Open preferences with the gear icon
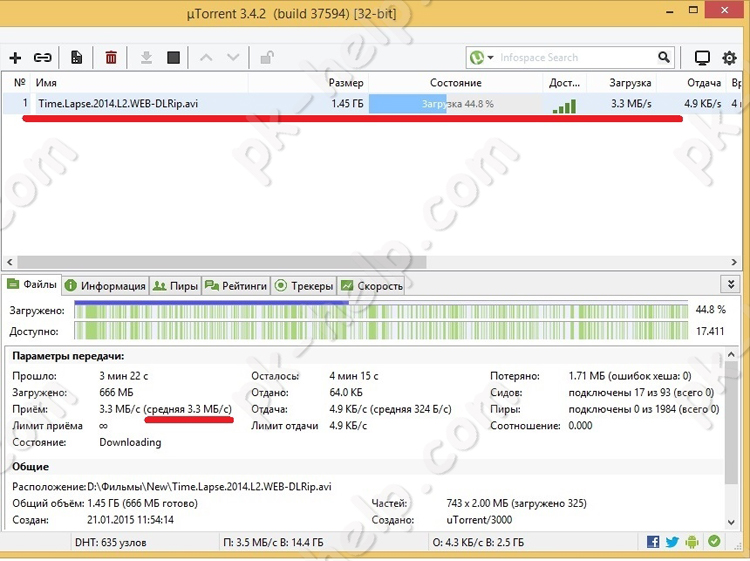 (x=729, y=58)
